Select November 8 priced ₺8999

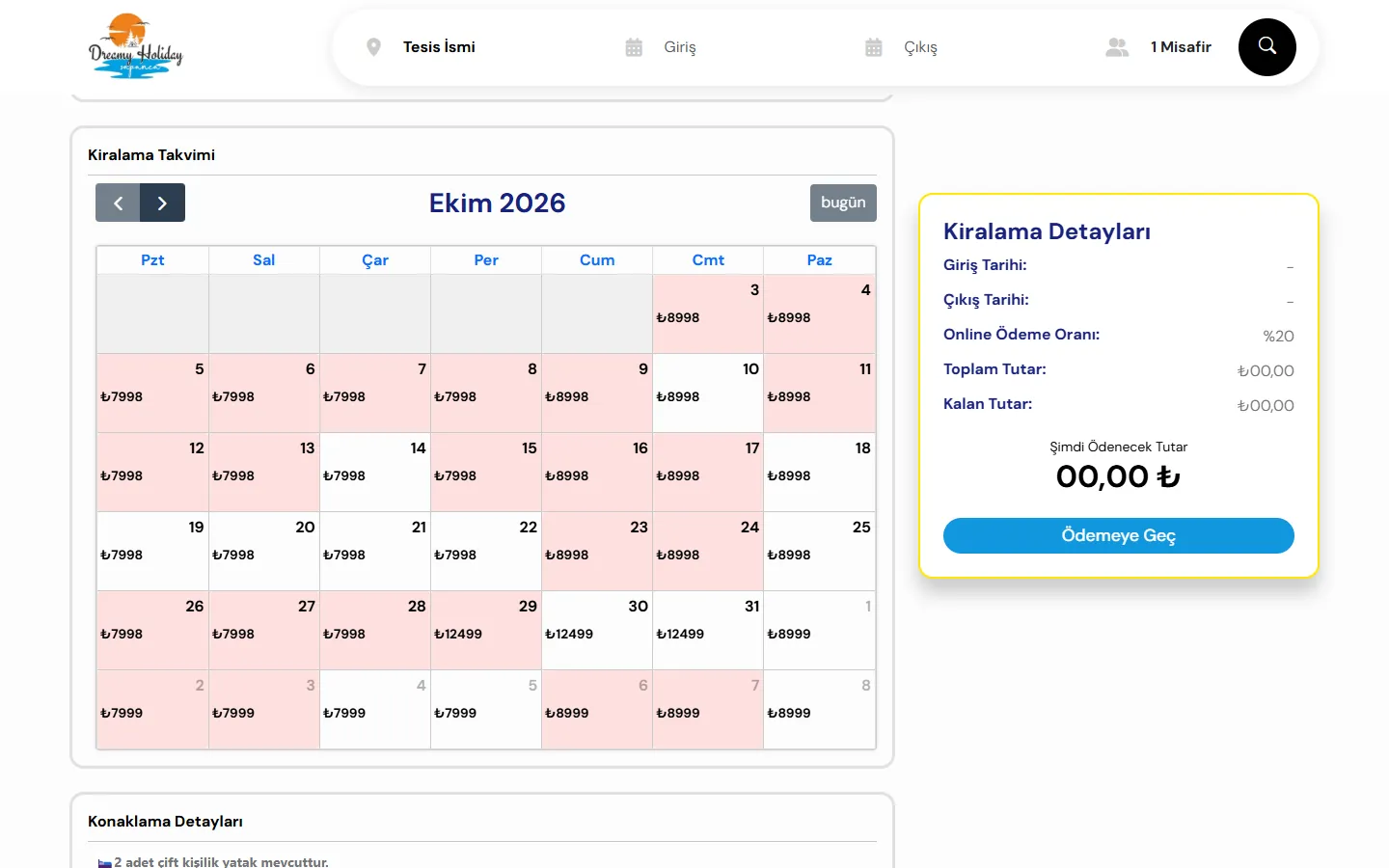pyautogui.click(x=819, y=710)
